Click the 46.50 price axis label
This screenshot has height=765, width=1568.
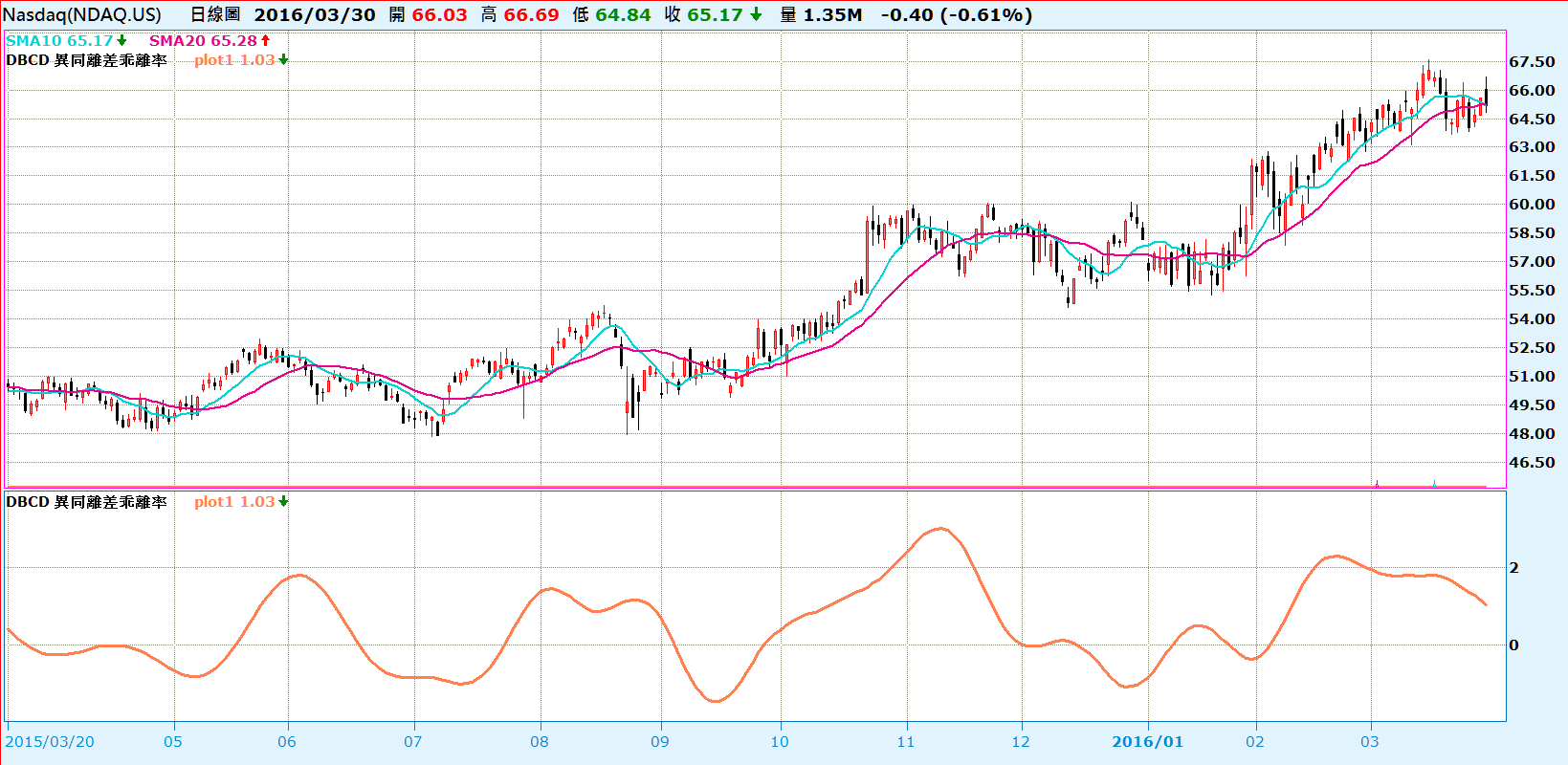pos(1532,462)
